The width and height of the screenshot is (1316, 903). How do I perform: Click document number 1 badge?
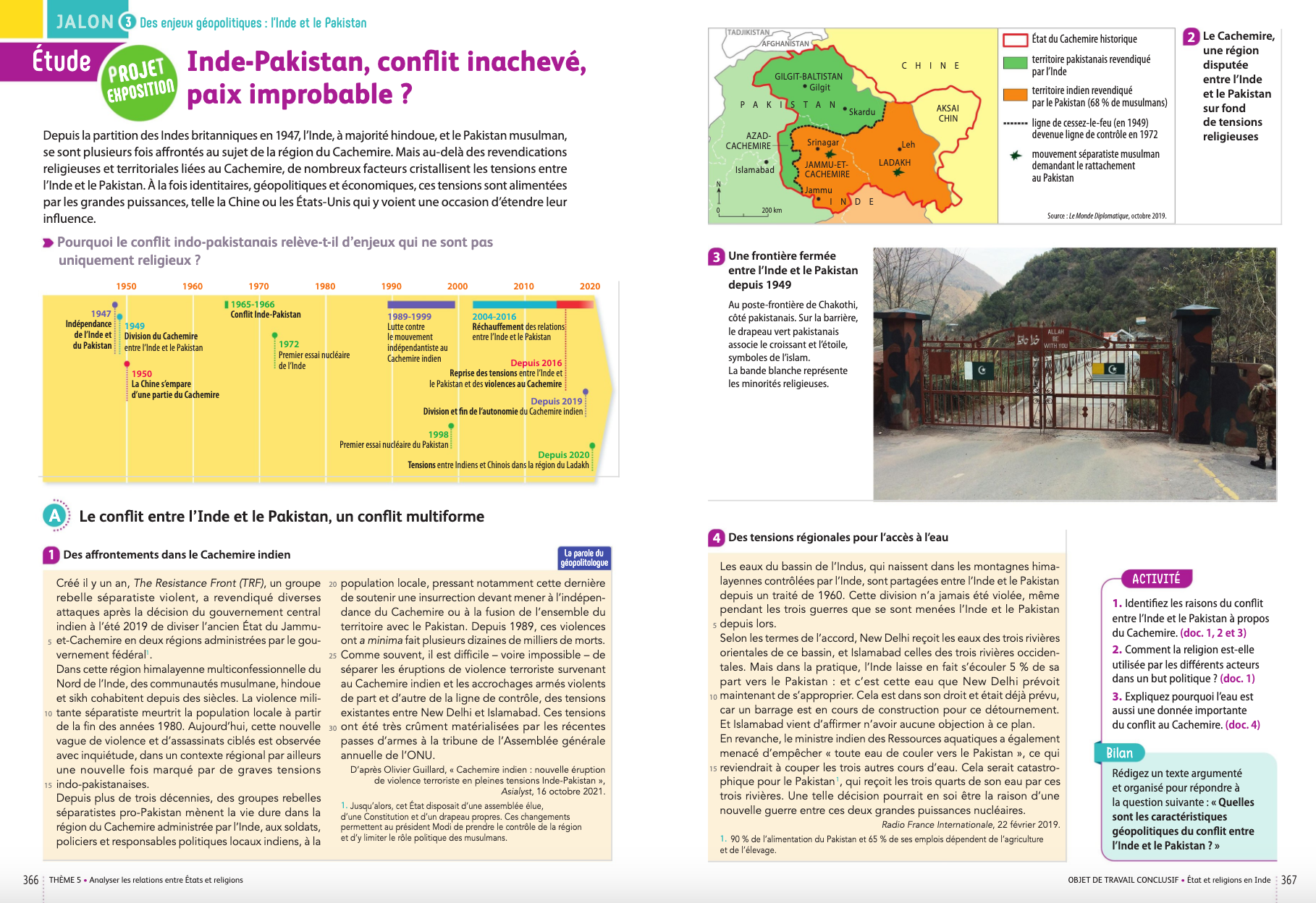click(x=51, y=555)
